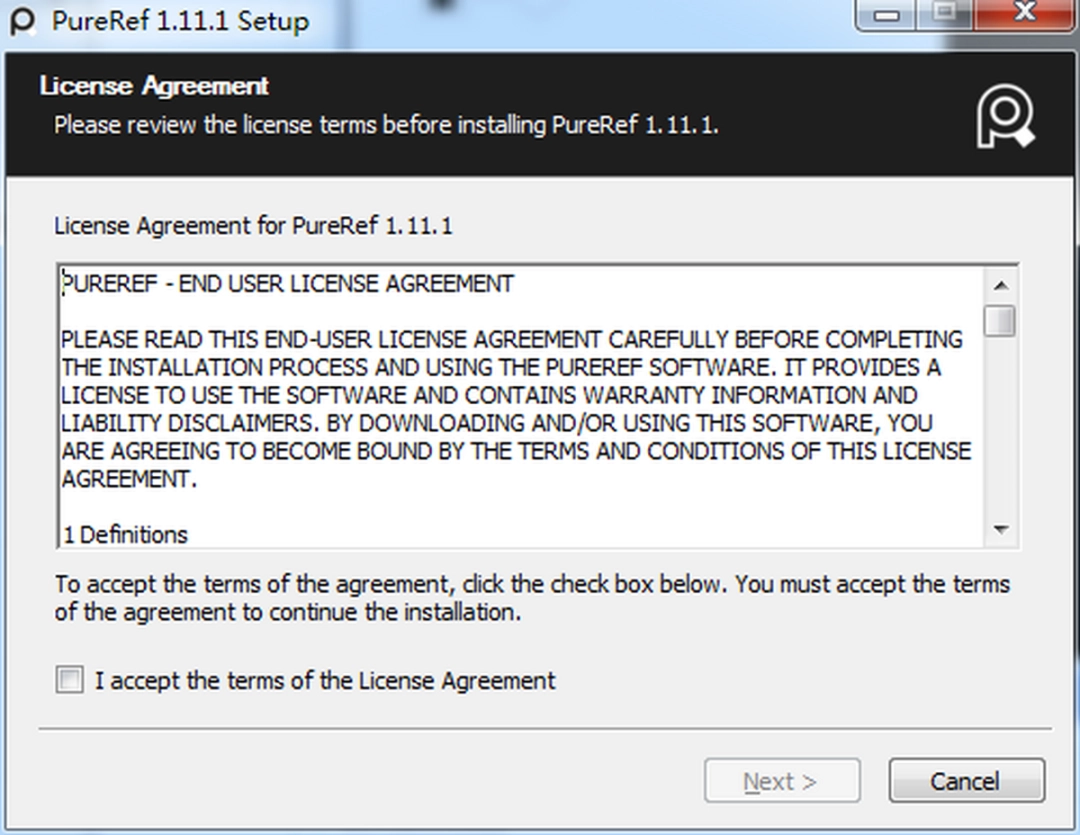Click the "PureRef 1.11.1 Setup" title bar text

180,20
